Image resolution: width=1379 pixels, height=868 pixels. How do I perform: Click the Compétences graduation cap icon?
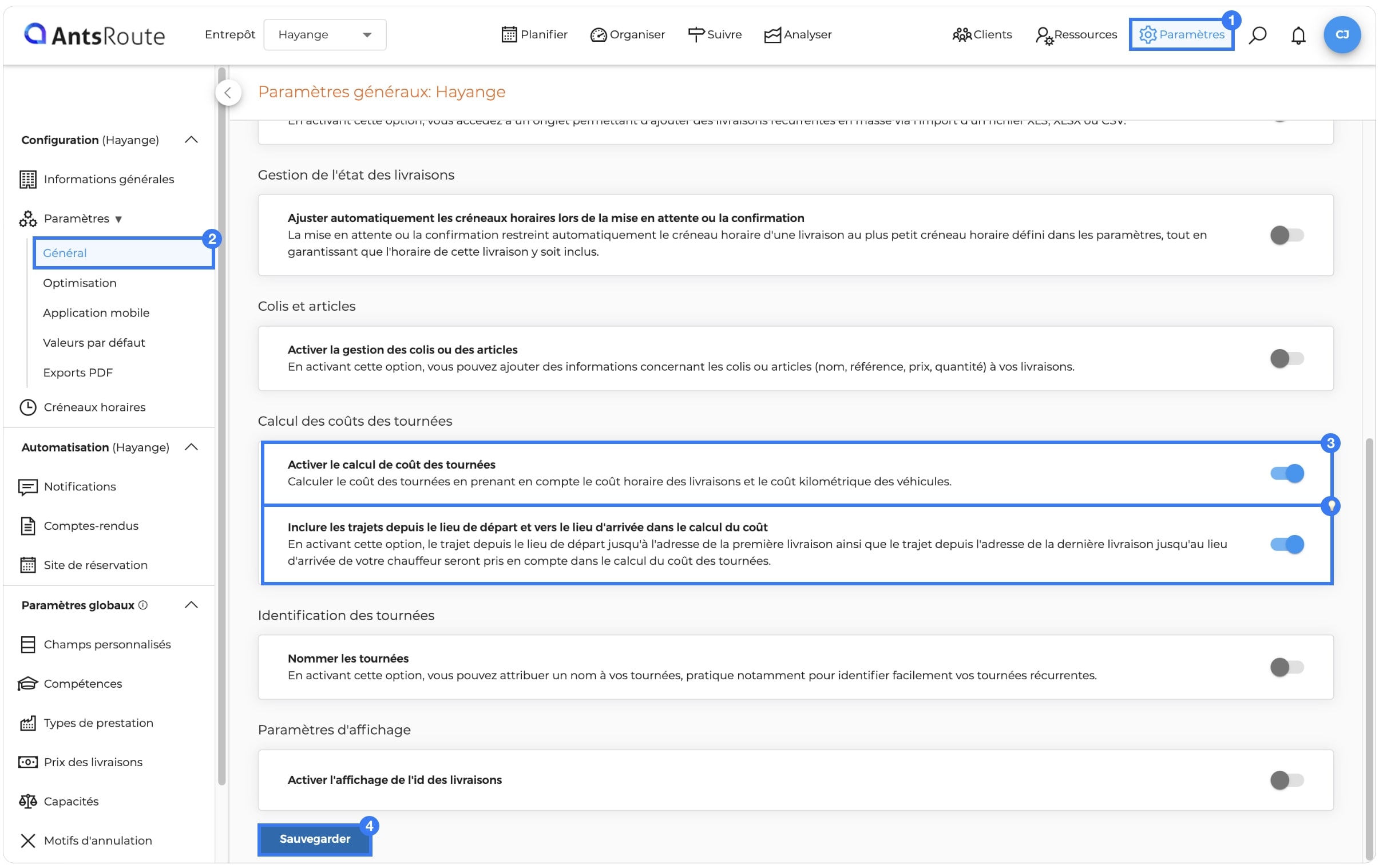coord(27,684)
